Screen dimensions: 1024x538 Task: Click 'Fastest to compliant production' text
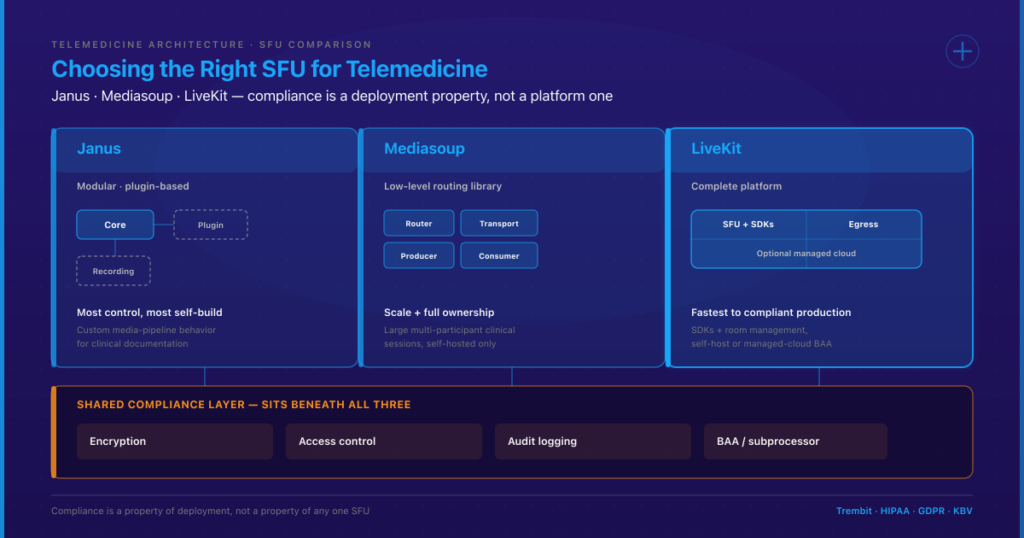click(771, 312)
